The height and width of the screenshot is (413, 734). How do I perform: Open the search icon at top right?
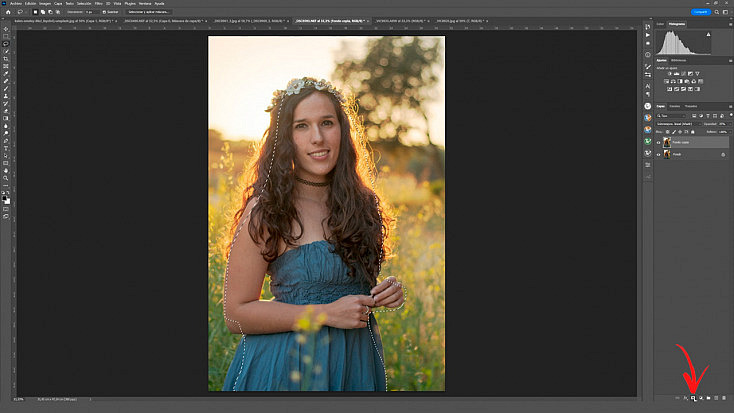(717, 12)
